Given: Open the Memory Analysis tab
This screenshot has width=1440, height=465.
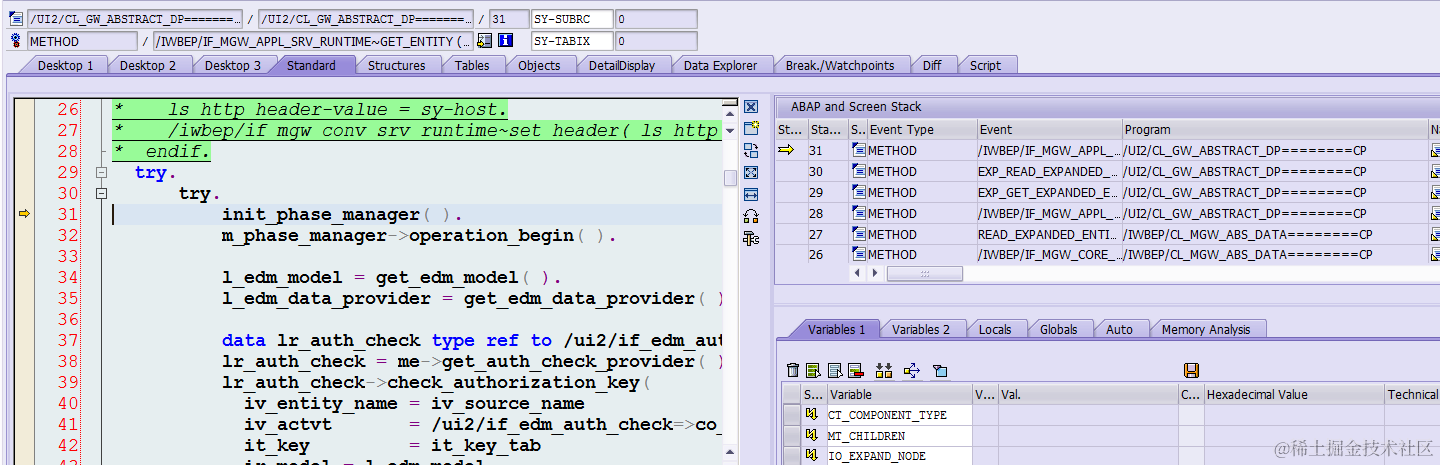Looking at the screenshot, I should point(1205,329).
